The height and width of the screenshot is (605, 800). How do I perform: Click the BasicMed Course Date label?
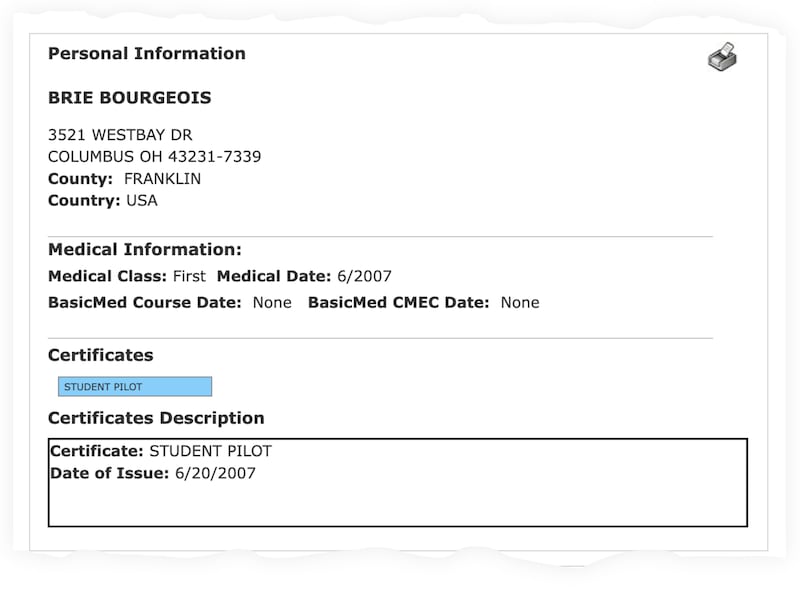point(144,302)
